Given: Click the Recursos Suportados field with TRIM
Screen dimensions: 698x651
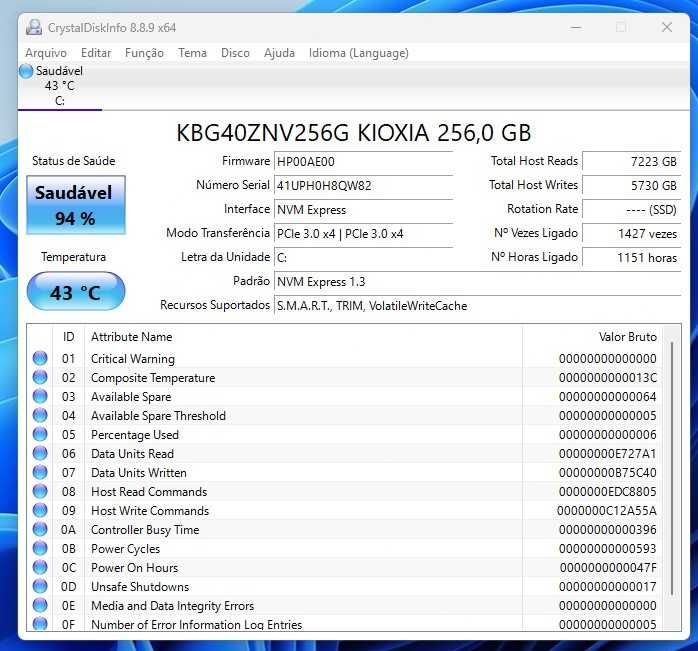Looking at the screenshot, I should [x=478, y=306].
